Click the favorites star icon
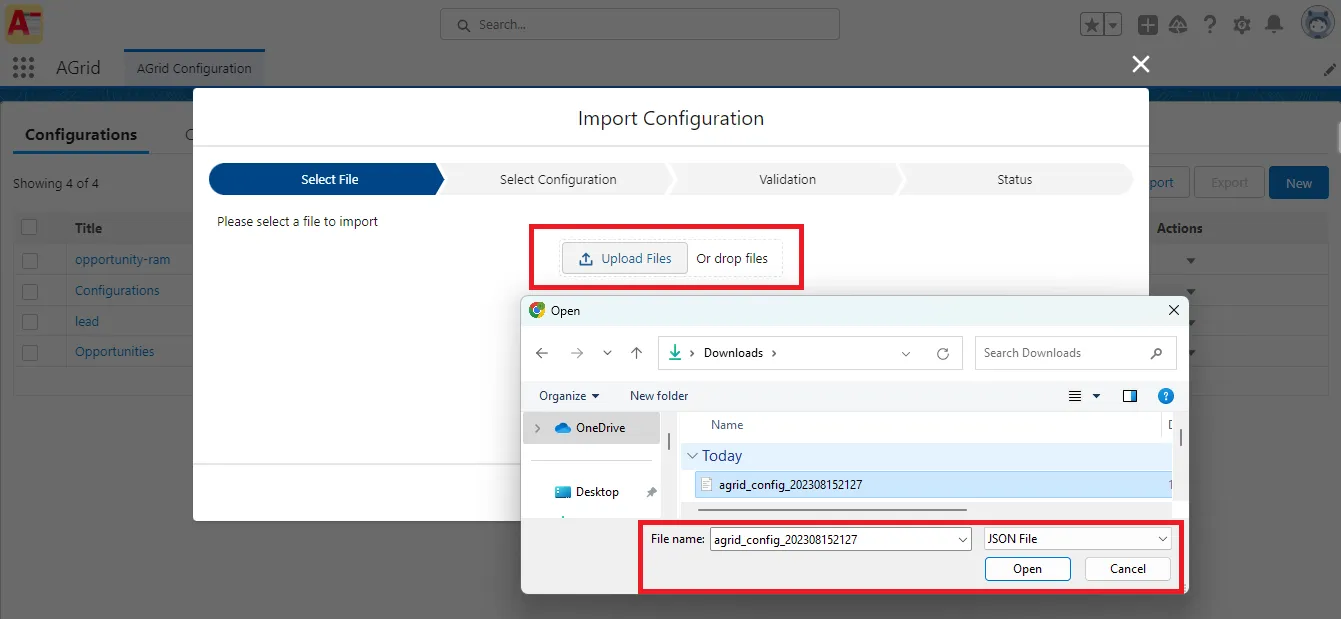 coord(1092,23)
